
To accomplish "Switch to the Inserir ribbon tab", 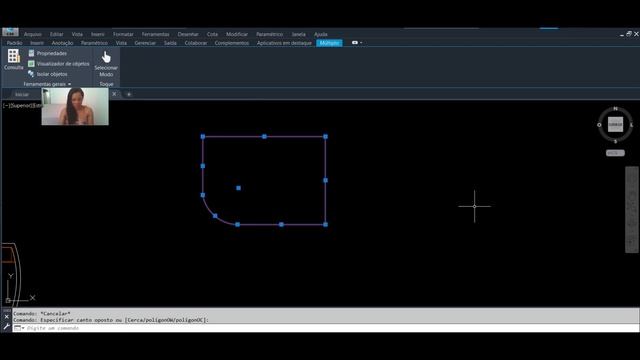I will pos(37,43).
